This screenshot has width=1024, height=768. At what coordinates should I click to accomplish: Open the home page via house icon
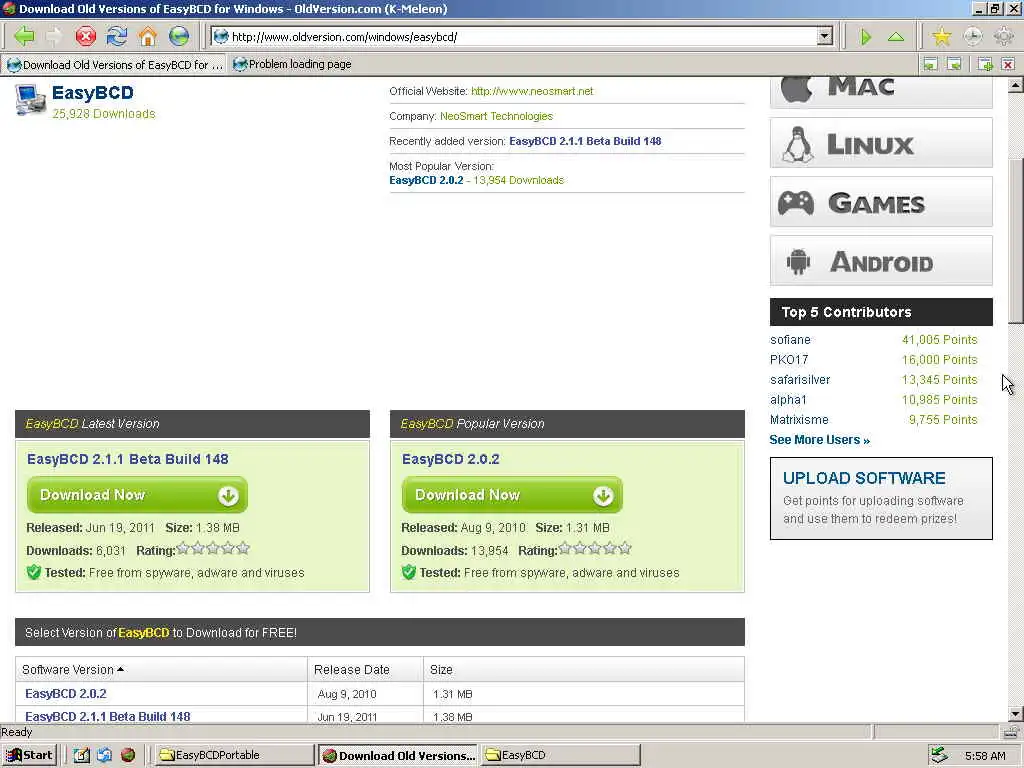[148, 36]
